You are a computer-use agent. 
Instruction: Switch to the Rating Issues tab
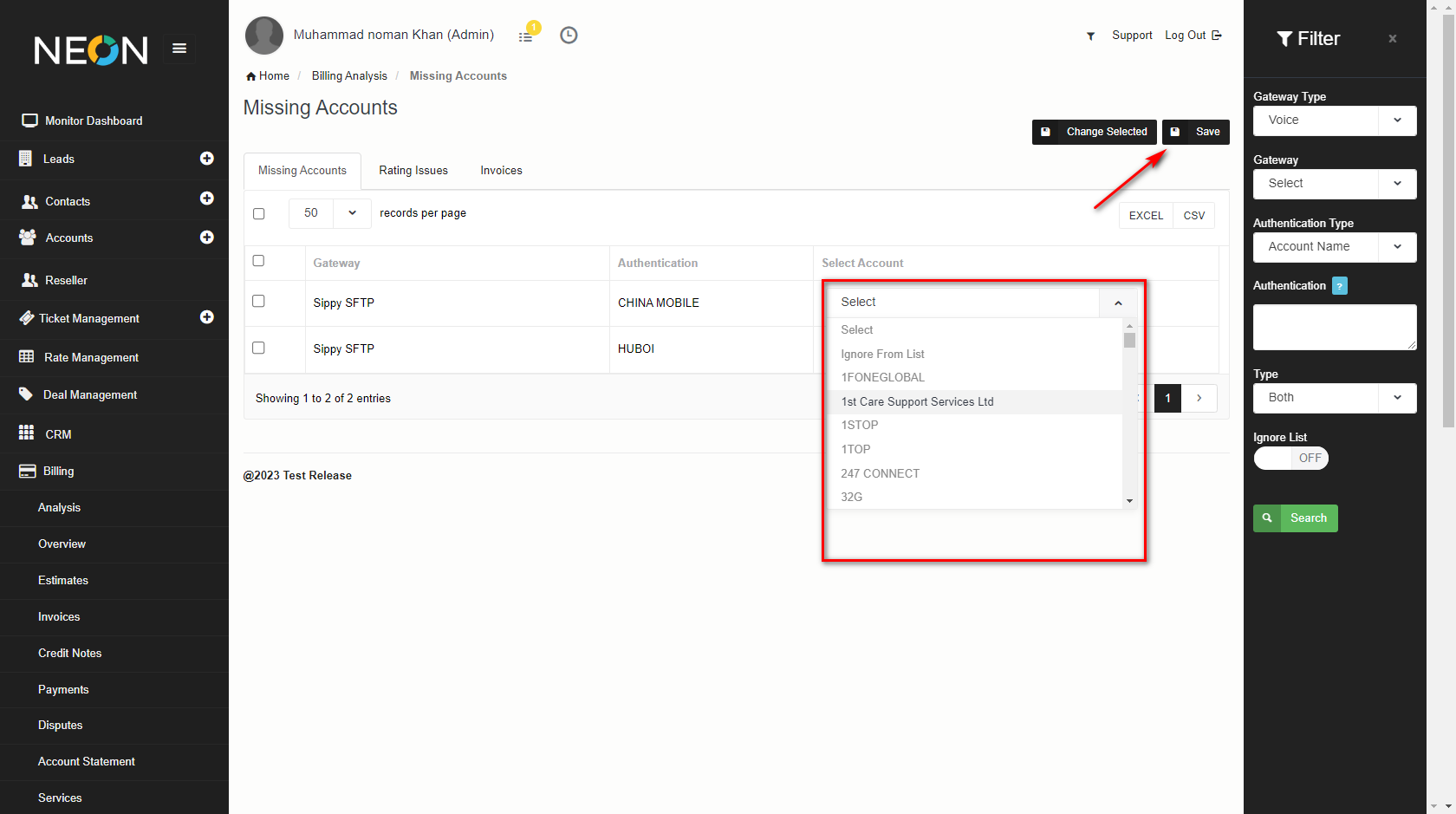pos(413,171)
